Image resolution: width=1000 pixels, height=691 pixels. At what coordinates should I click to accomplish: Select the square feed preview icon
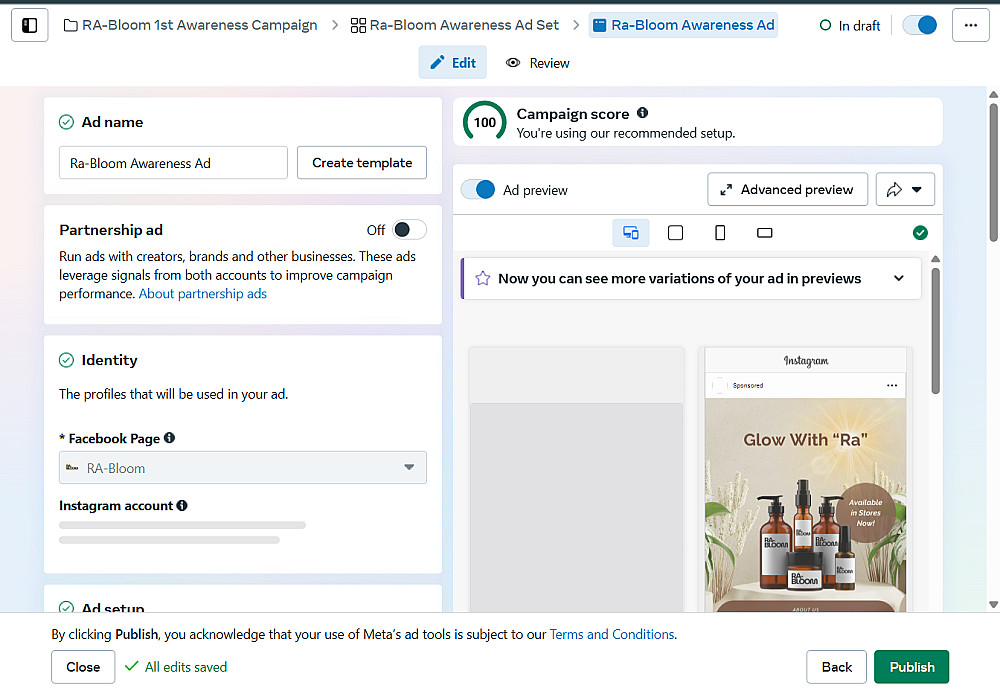point(675,233)
